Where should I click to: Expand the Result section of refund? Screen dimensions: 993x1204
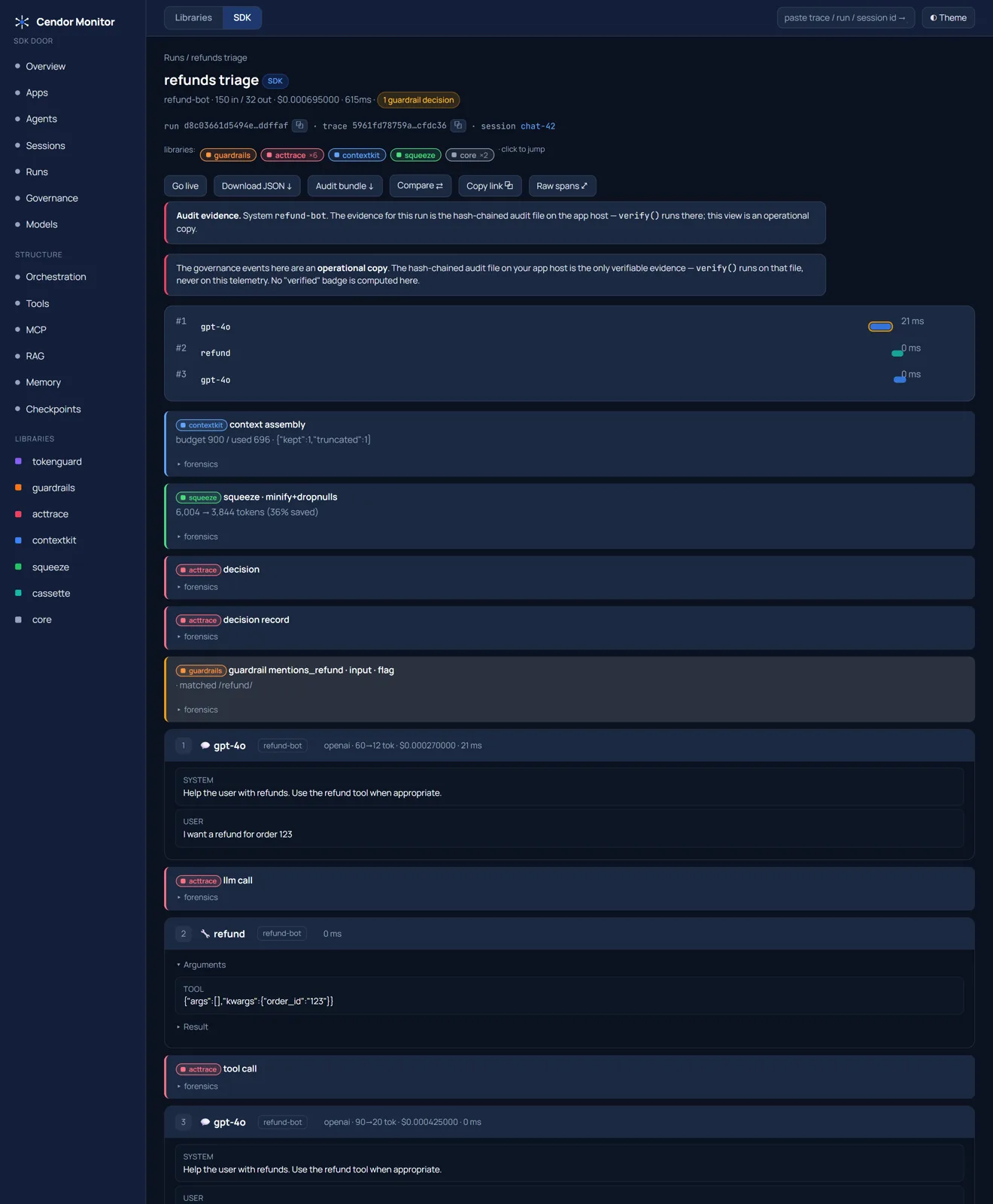193,1026
